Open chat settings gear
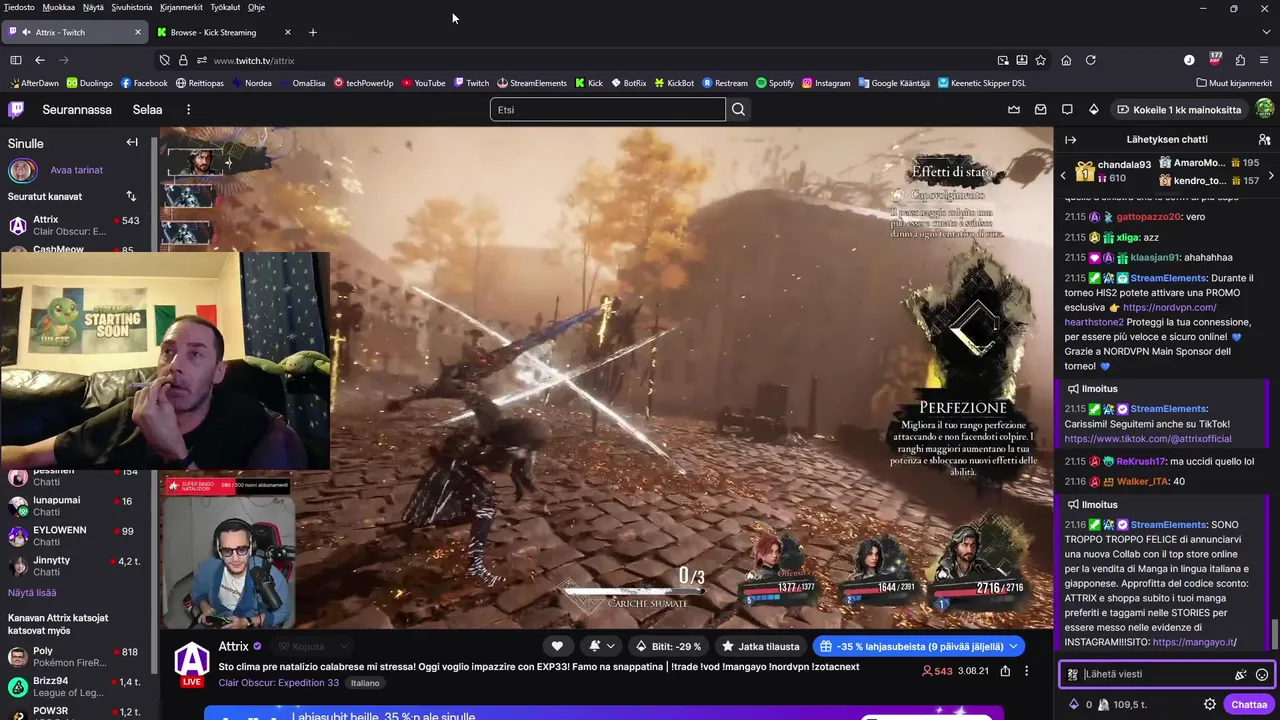Screen dimensions: 1280x720 (1210, 704)
